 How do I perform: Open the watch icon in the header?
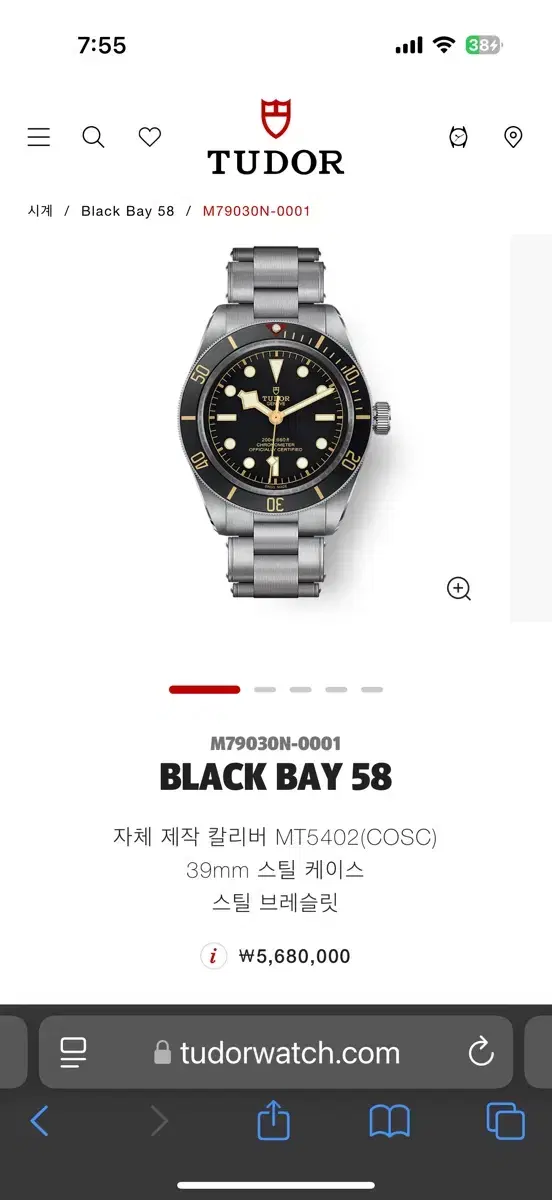coord(458,137)
